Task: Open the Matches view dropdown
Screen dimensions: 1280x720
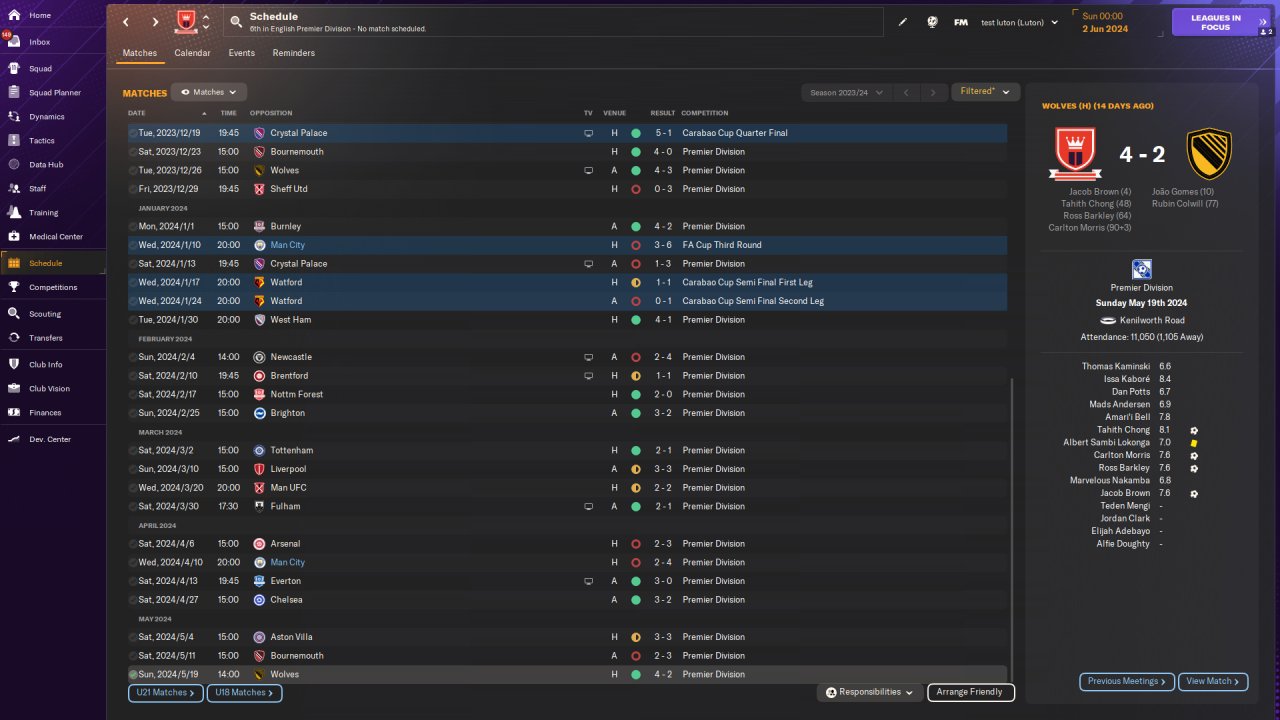Action: pos(209,92)
